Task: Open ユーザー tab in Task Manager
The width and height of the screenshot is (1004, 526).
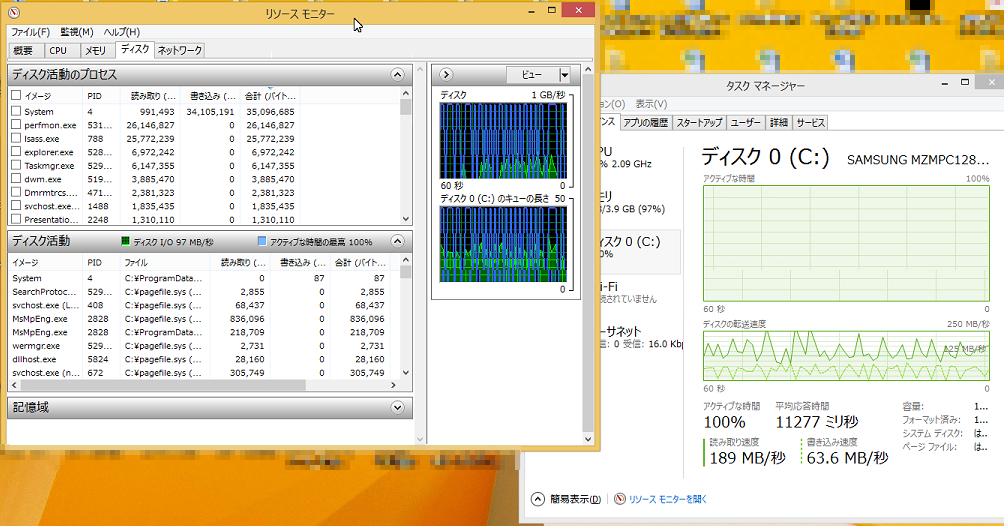Action: [745, 122]
